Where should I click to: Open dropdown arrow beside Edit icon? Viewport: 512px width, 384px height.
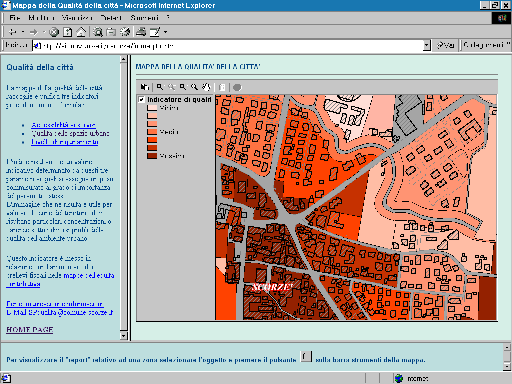click(x=165, y=32)
